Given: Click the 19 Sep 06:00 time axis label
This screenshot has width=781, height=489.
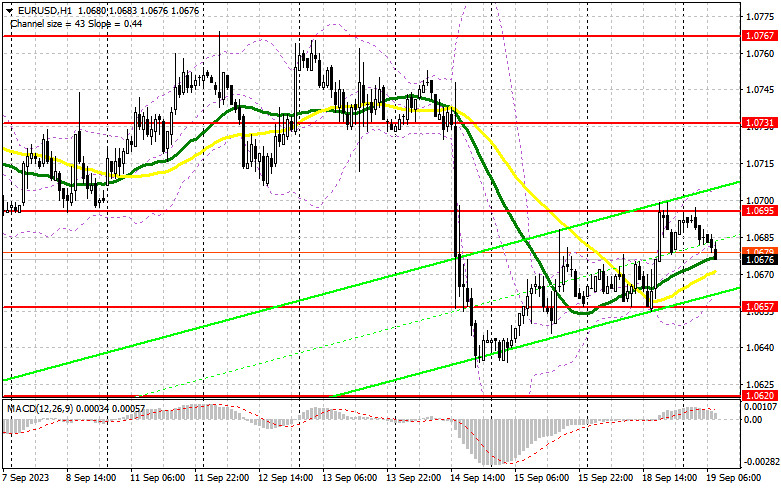Looking at the screenshot, I should (734, 478).
